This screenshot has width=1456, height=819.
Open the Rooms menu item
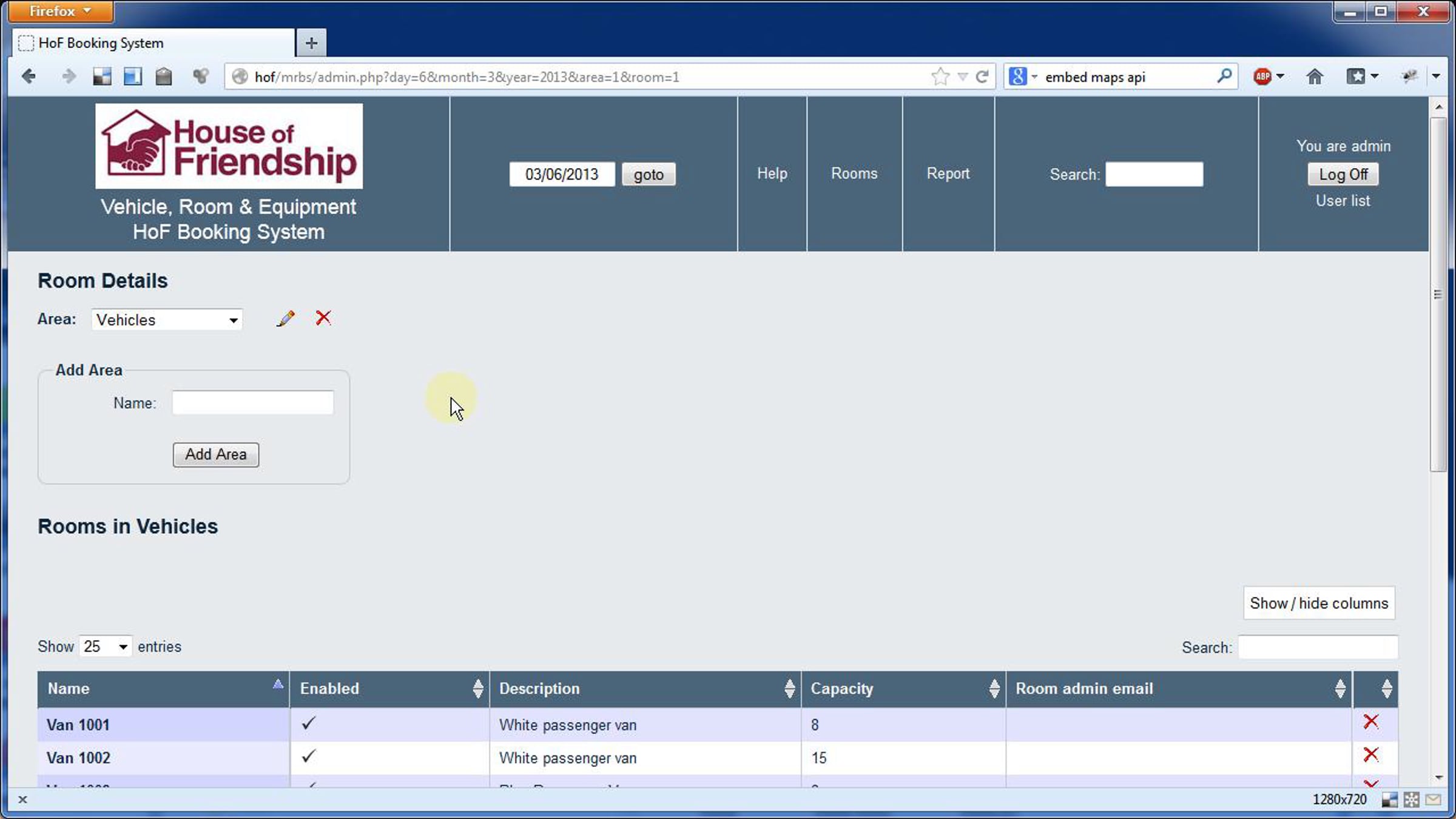[854, 174]
